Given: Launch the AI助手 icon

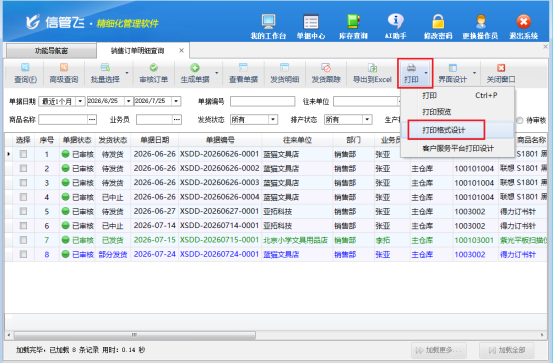Looking at the screenshot, I should 395,27.
